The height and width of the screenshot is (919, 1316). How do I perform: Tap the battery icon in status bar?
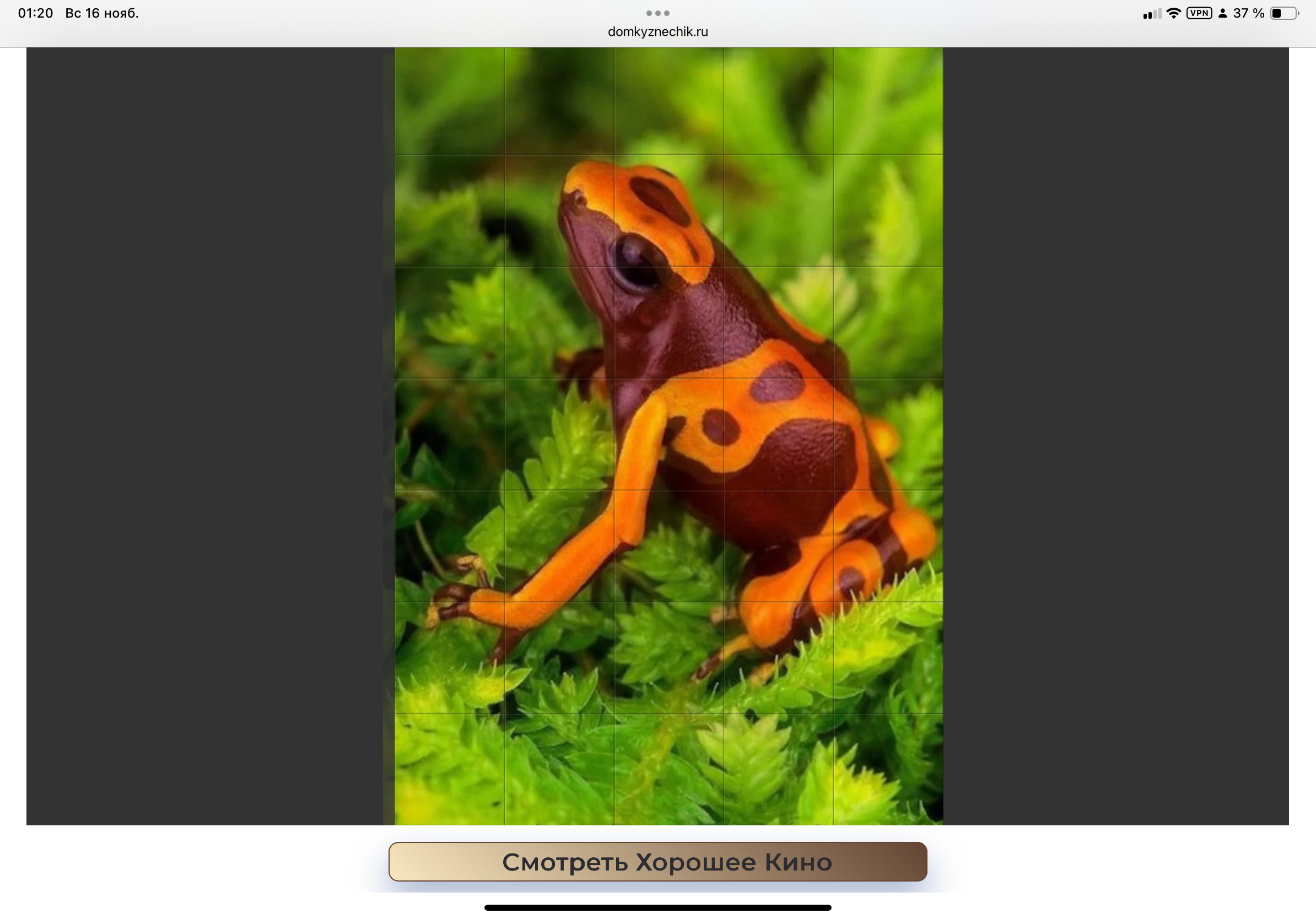tap(1284, 13)
